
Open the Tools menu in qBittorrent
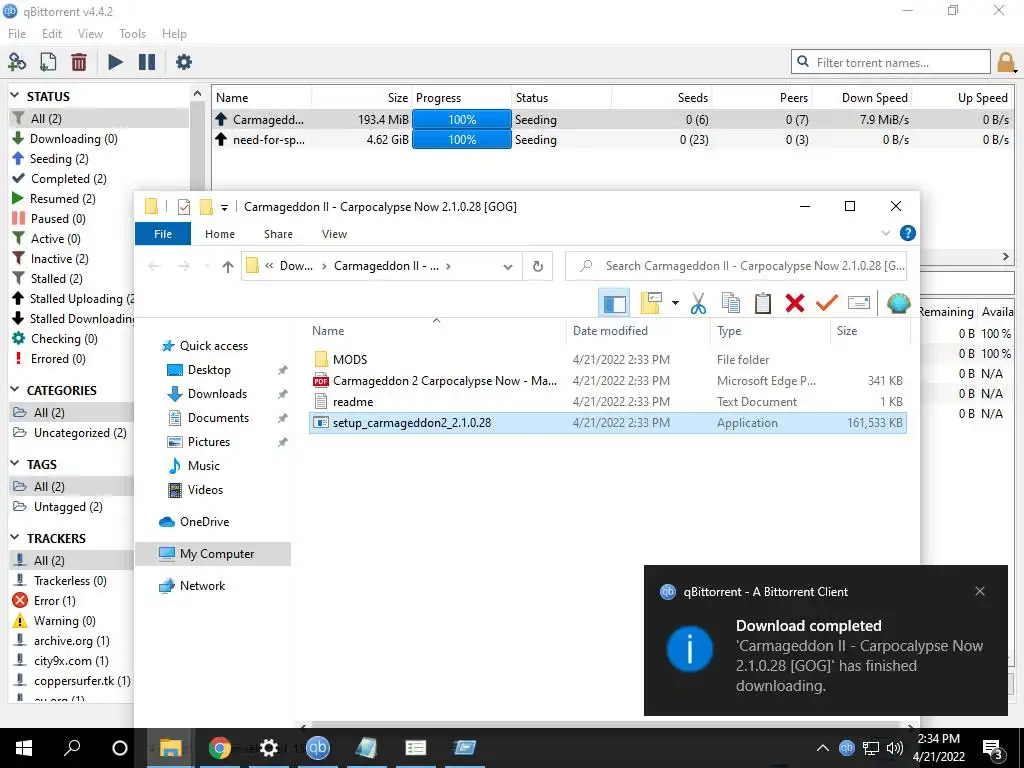click(133, 33)
